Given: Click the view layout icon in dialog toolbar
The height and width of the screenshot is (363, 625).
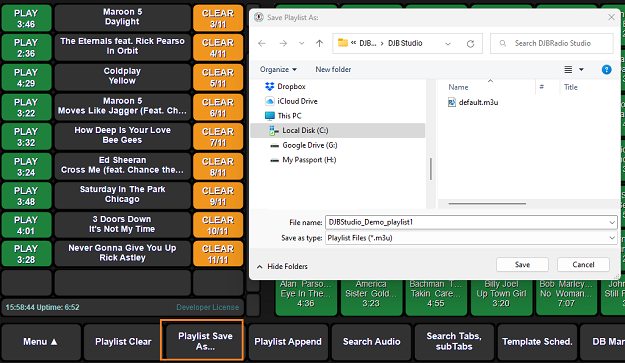Looking at the screenshot, I should pos(568,70).
